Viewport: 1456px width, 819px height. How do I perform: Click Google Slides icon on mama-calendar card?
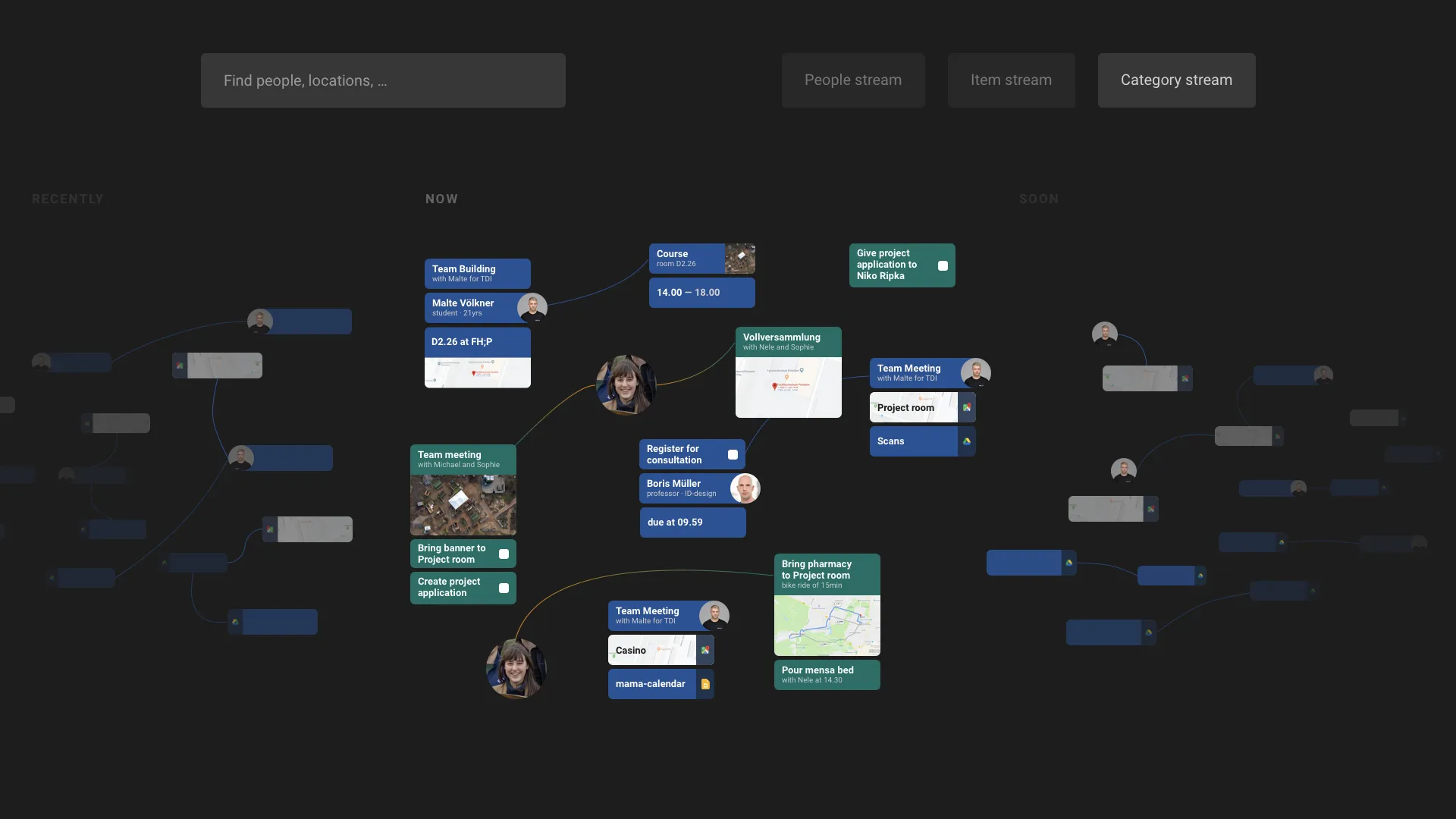pyautogui.click(x=705, y=684)
